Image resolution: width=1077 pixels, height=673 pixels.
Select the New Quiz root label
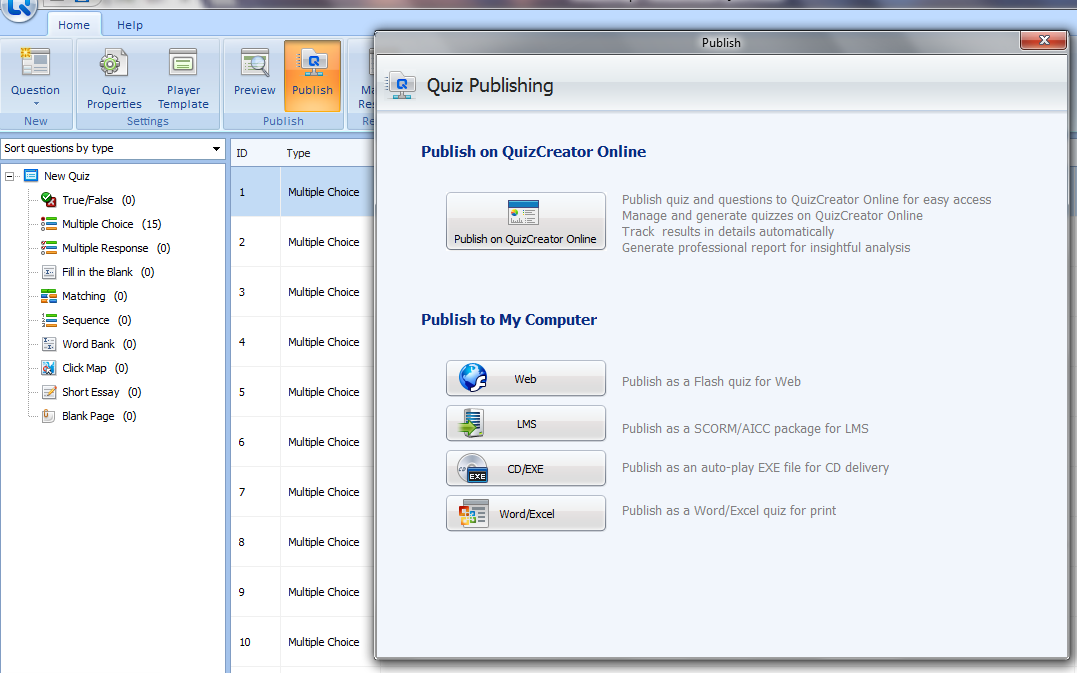coord(67,176)
